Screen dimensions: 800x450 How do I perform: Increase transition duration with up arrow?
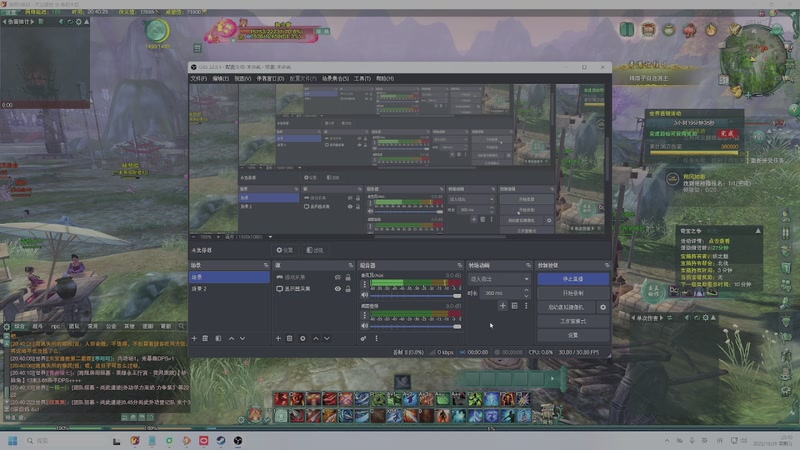click(x=526, y=291)
